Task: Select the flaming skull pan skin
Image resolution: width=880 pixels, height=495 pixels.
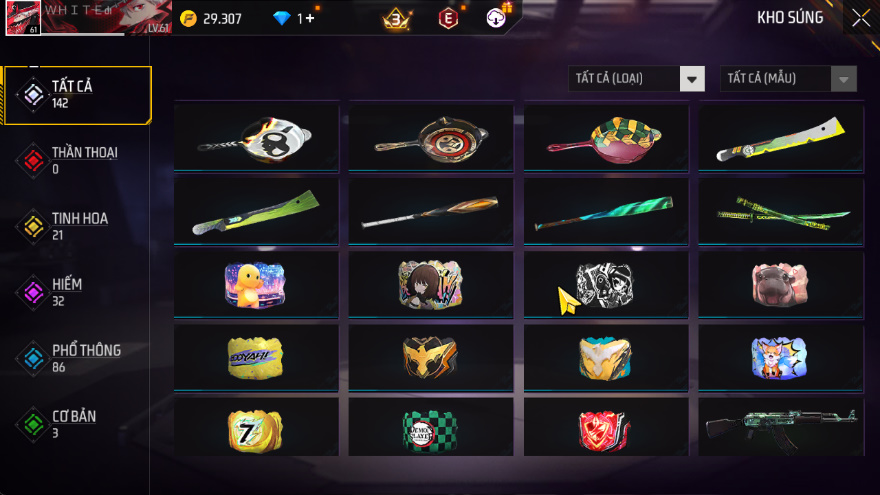Action: [256, 138]
